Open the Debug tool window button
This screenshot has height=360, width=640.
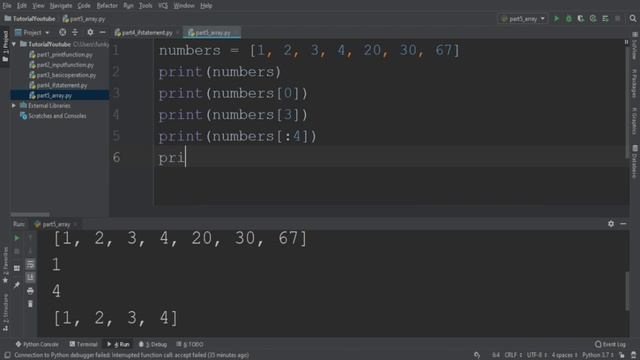153,344
